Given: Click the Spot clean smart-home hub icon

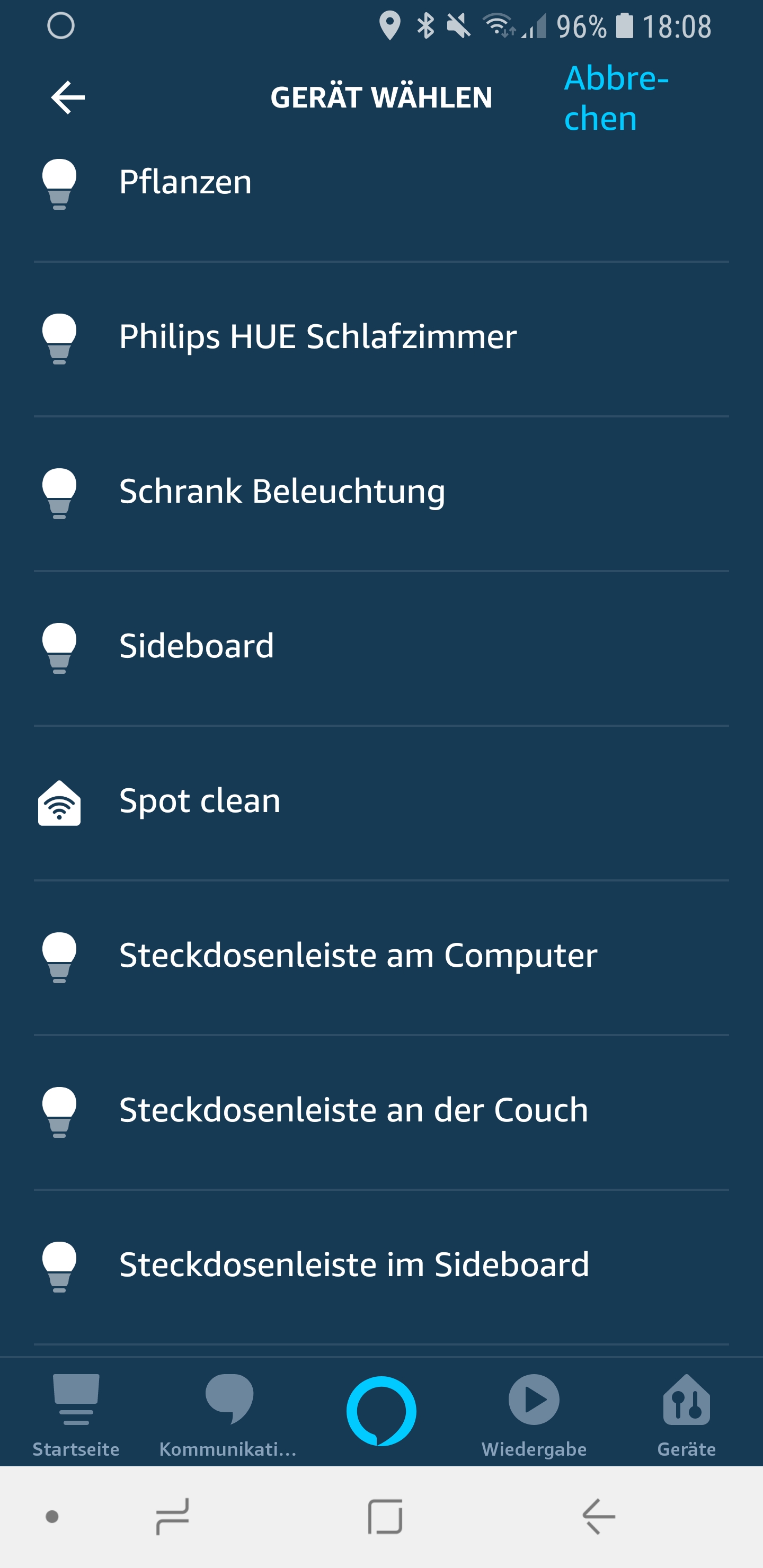Looking at the screenshot, I should coord(60,803).
